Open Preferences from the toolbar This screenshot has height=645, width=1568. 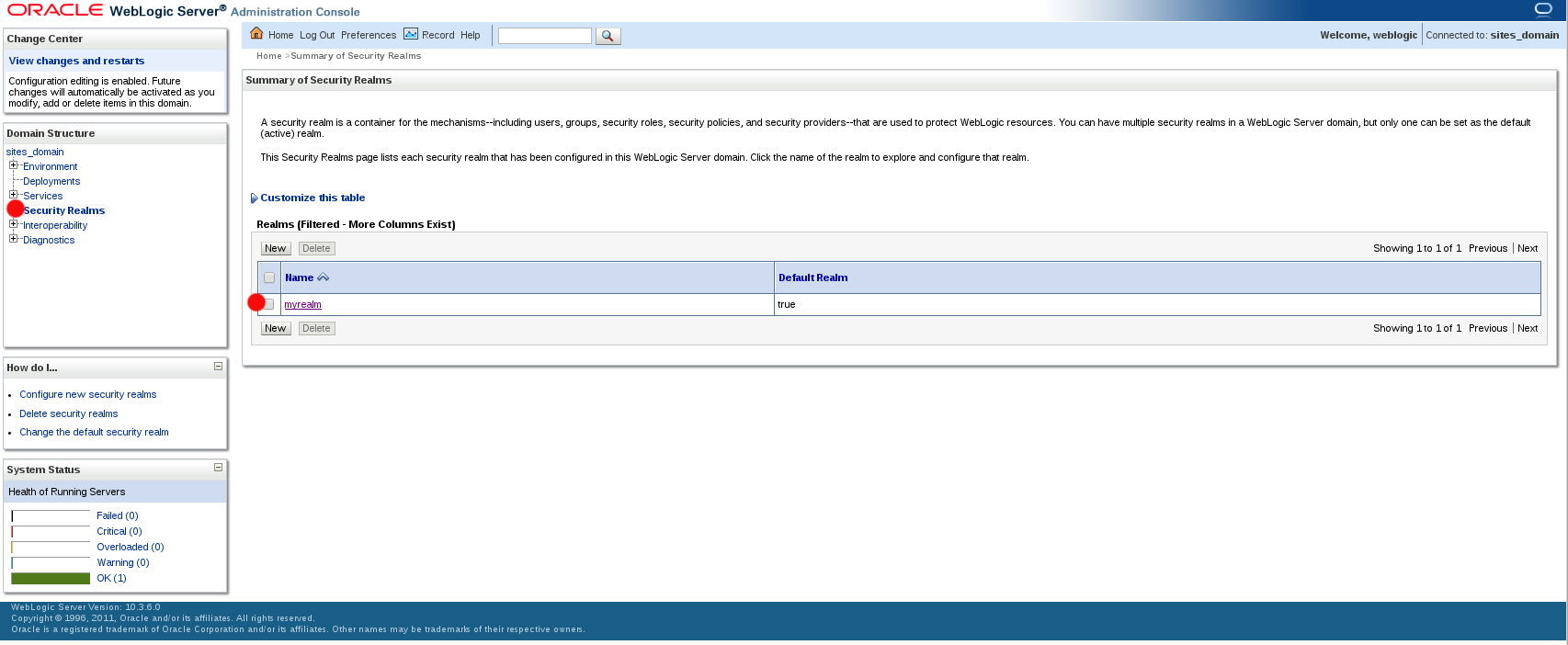[x=369, y=35]
